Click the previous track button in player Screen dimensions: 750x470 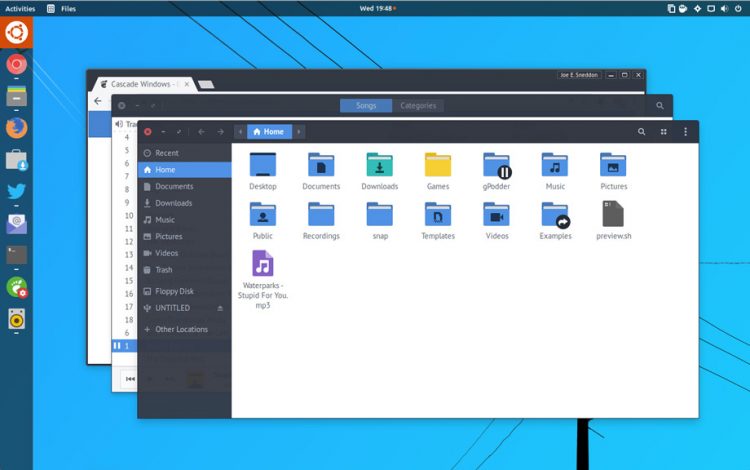tap(130, 379)
